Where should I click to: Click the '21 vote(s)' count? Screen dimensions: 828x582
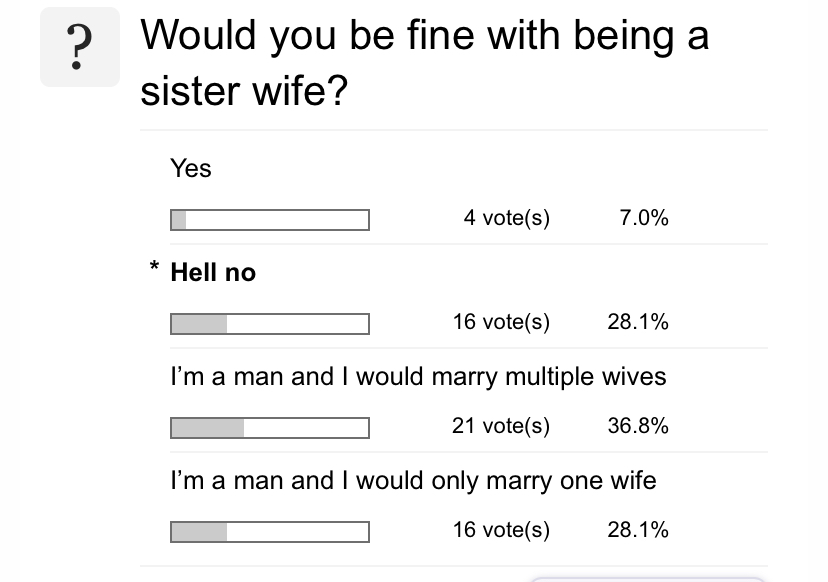[501, 426]
